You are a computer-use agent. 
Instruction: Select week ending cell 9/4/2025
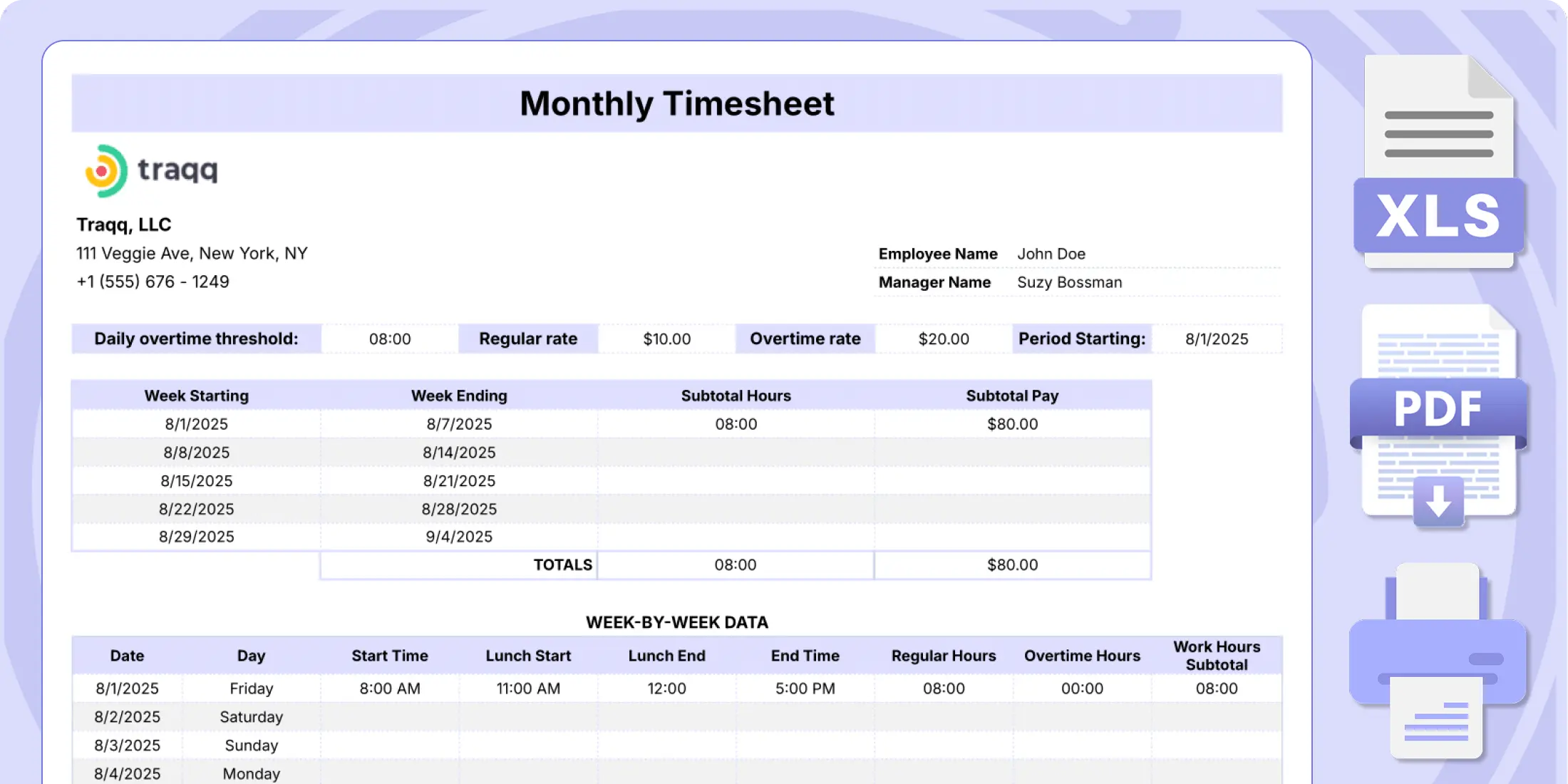point(459,537)
